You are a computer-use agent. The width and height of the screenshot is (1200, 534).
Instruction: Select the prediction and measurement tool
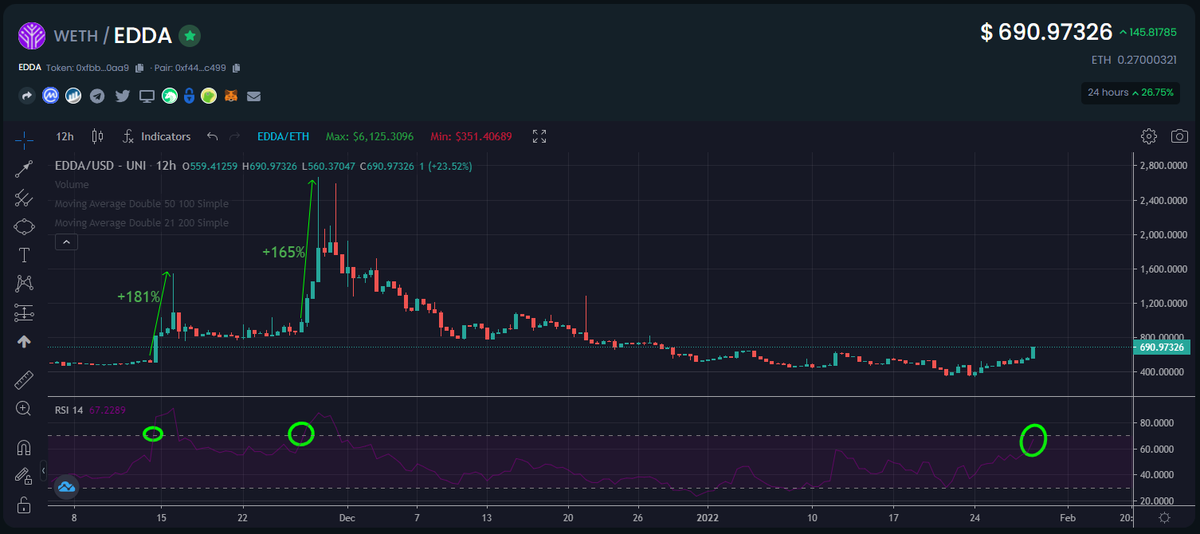(24, 313)
